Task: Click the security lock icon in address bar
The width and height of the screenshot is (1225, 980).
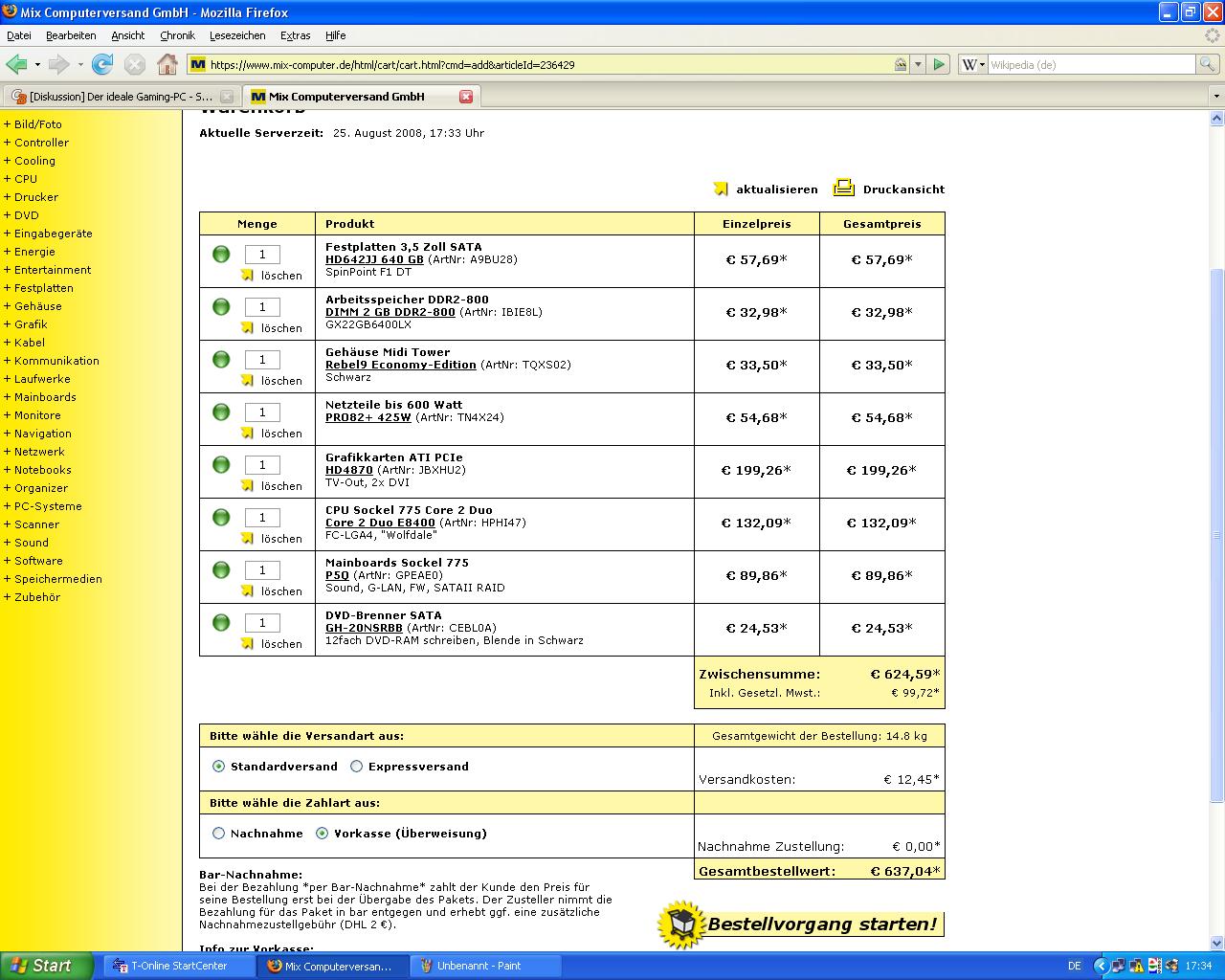Action: click(901, 64)
